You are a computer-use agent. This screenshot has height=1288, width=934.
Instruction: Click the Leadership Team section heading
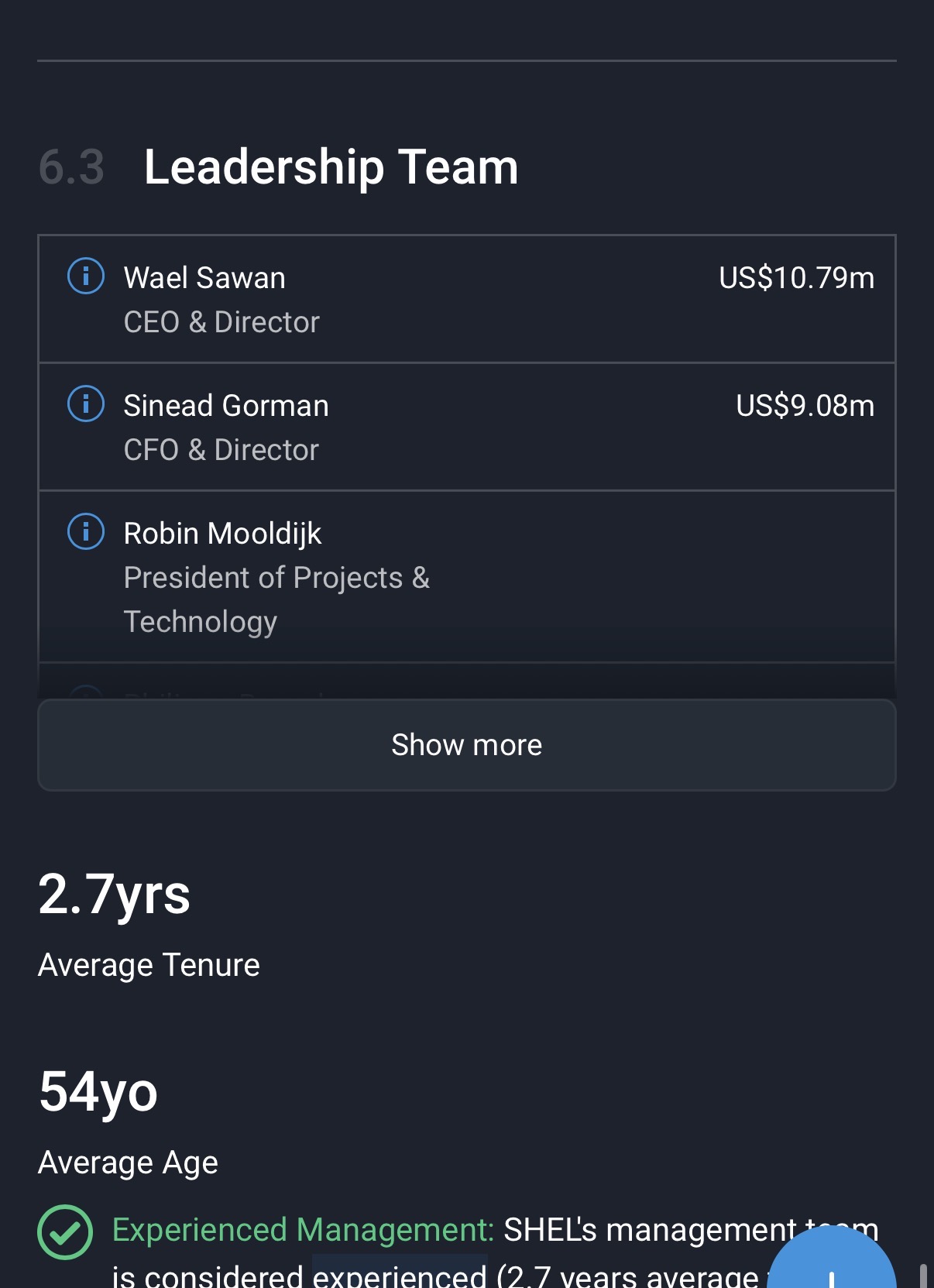click(331, 167)
